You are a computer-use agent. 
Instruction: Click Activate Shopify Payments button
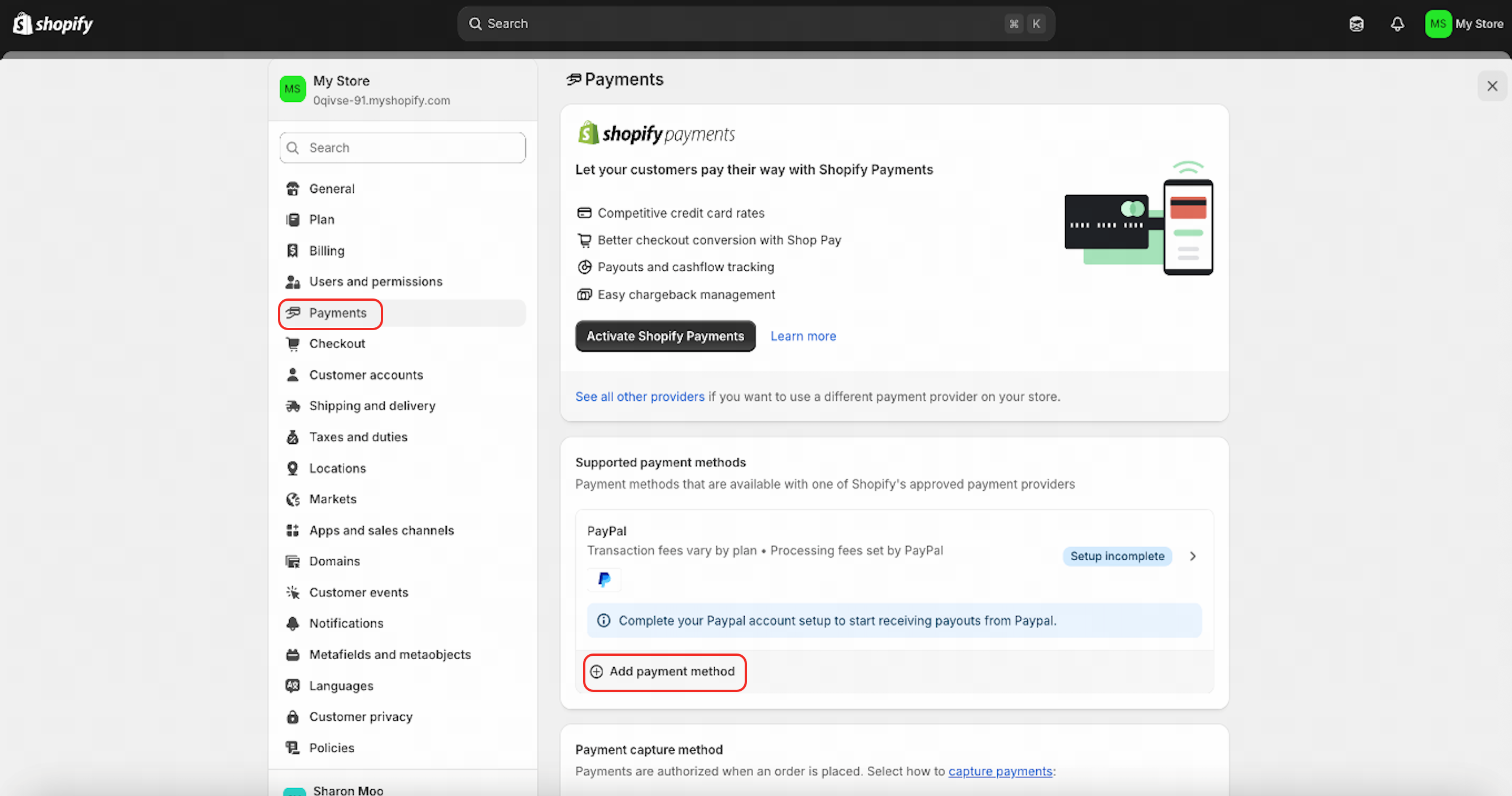[x=665, y=336]
